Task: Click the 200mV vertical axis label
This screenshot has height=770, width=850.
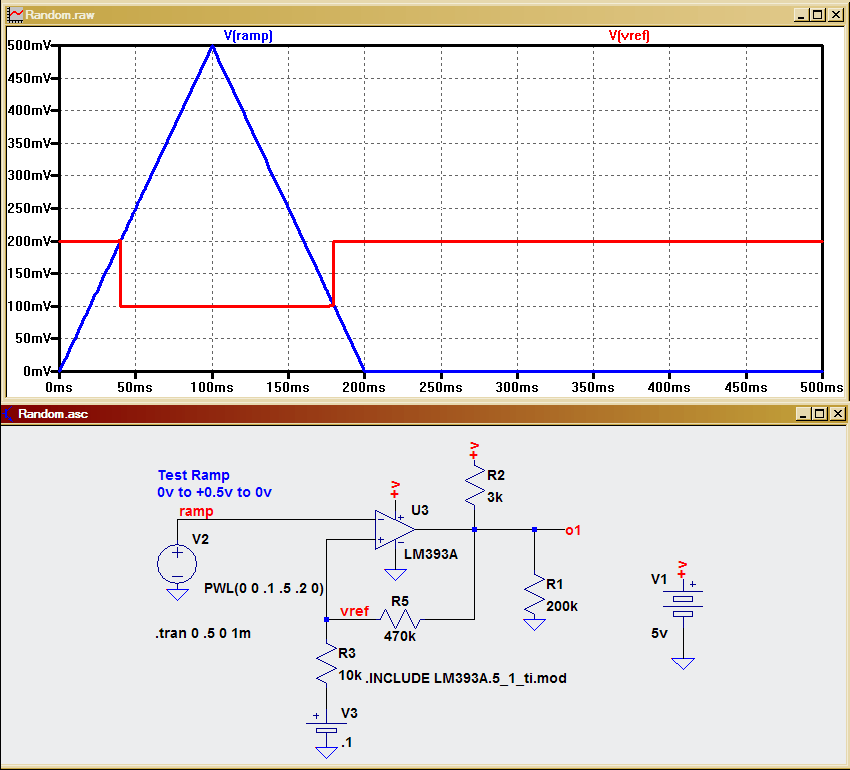Action: pos(29,241)
